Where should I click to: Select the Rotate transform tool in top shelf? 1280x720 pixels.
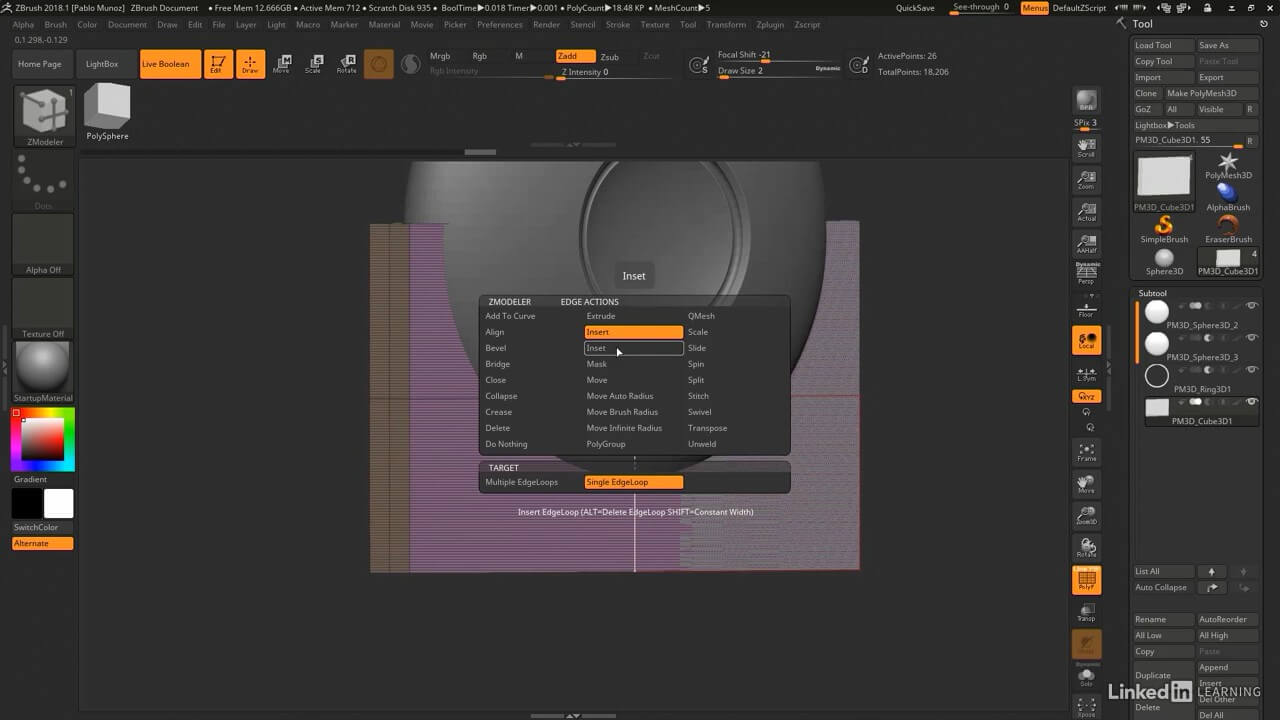pos(346,64)
